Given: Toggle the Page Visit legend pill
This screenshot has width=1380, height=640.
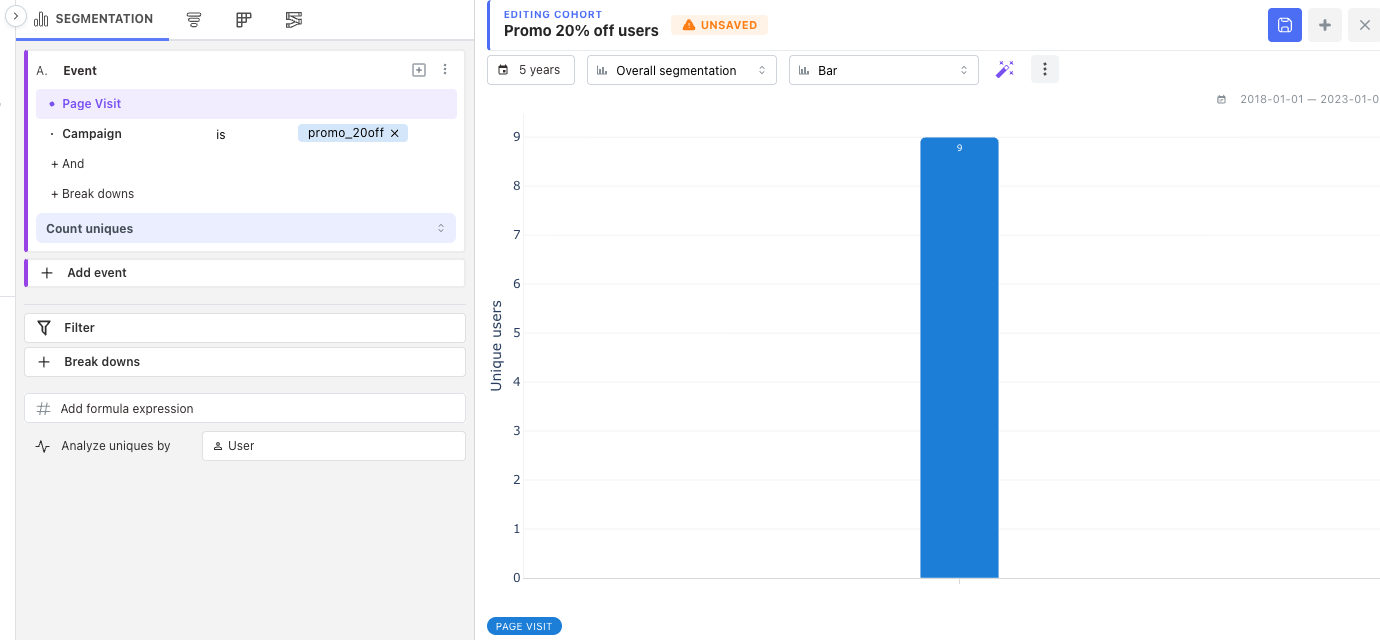Looking at the screenshot, I should 524,626.
